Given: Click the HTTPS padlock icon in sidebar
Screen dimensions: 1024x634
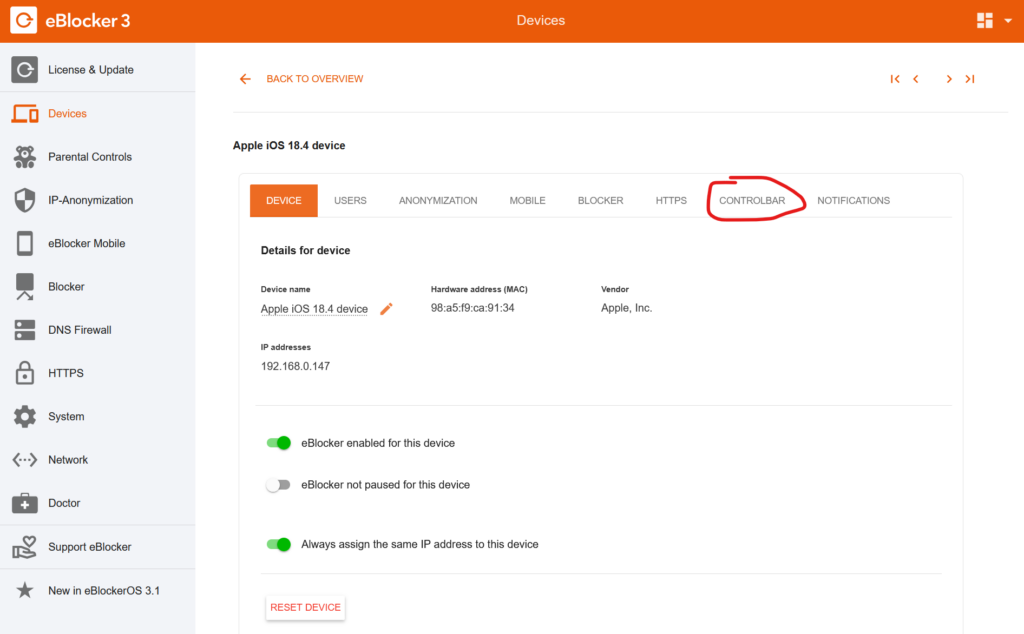Looking at the screenshot, I should point(25,373).
